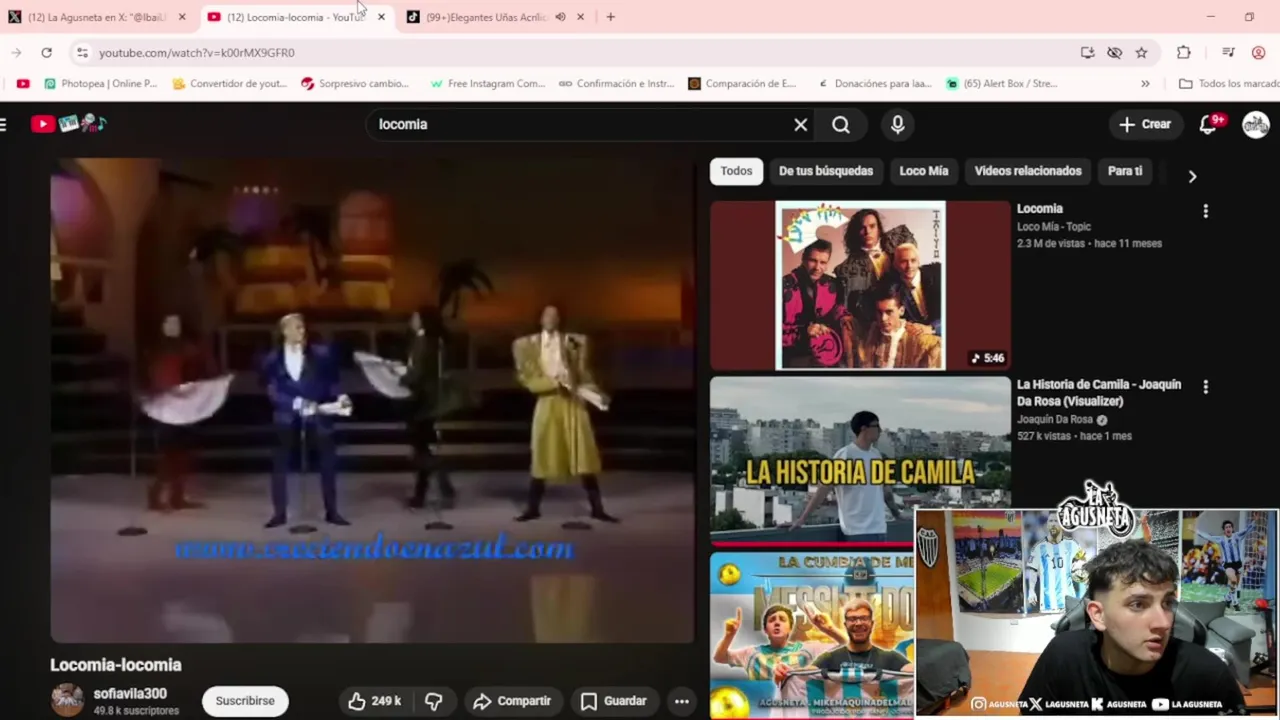1280x720 pixels.
Task: Open the browser profile icon
Action: [x=1258, y=52]
